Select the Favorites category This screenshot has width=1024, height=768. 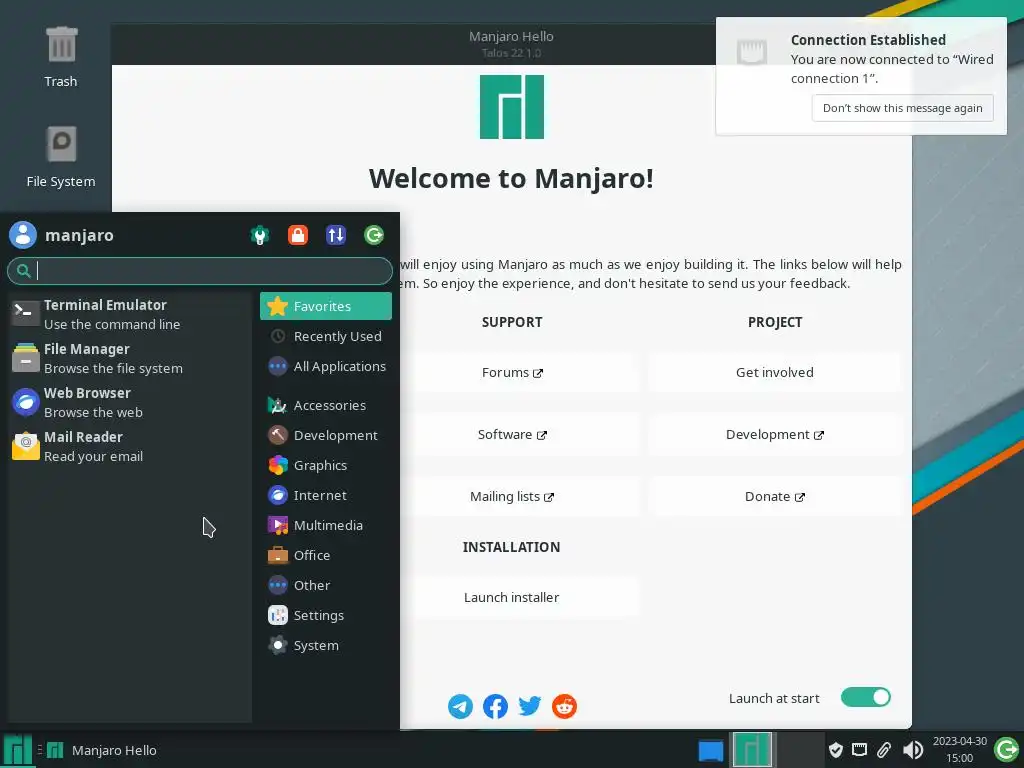(326, 306)
